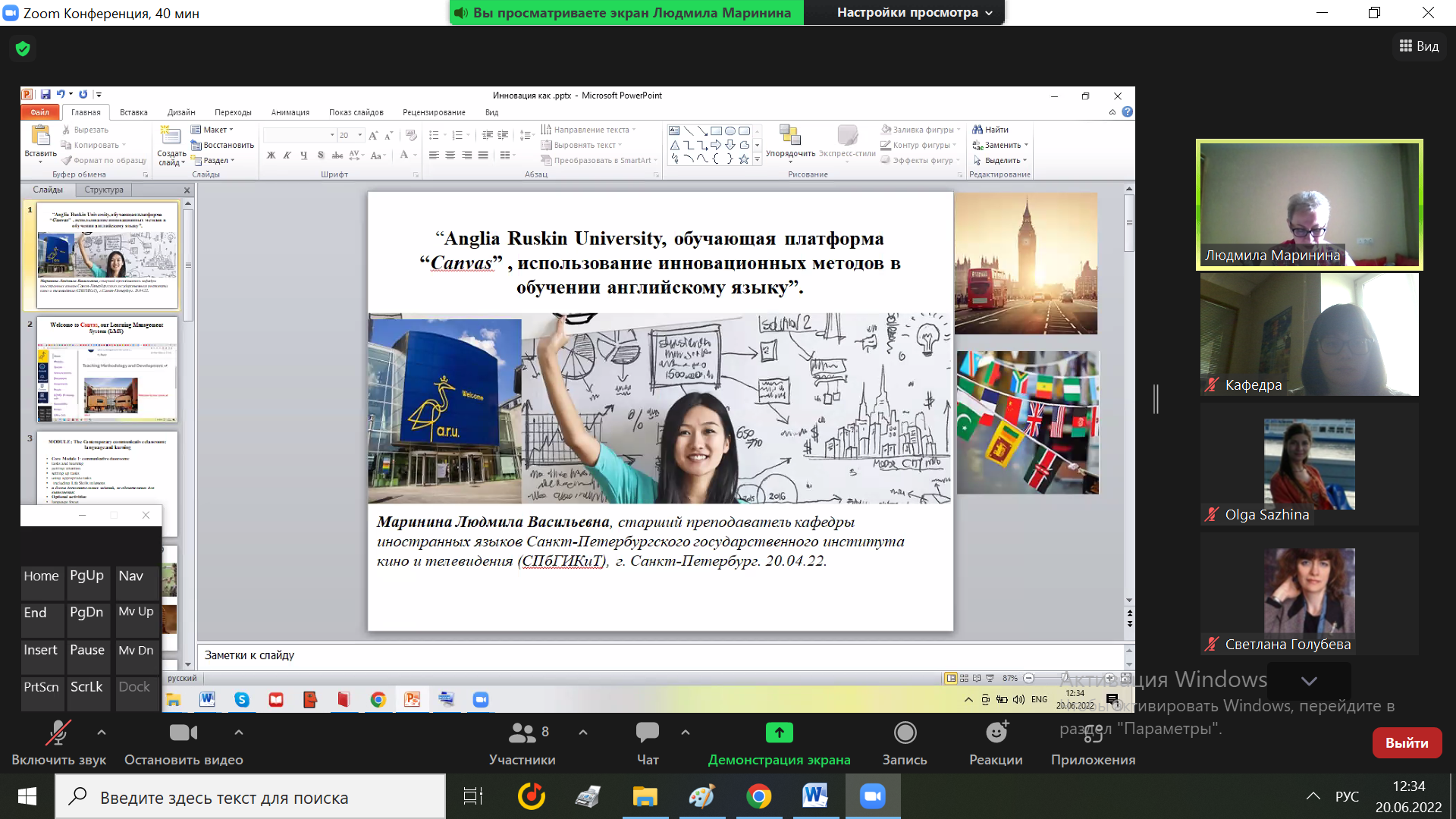
Task: Expand chat options arrow
Action: (x=686, y=733)
